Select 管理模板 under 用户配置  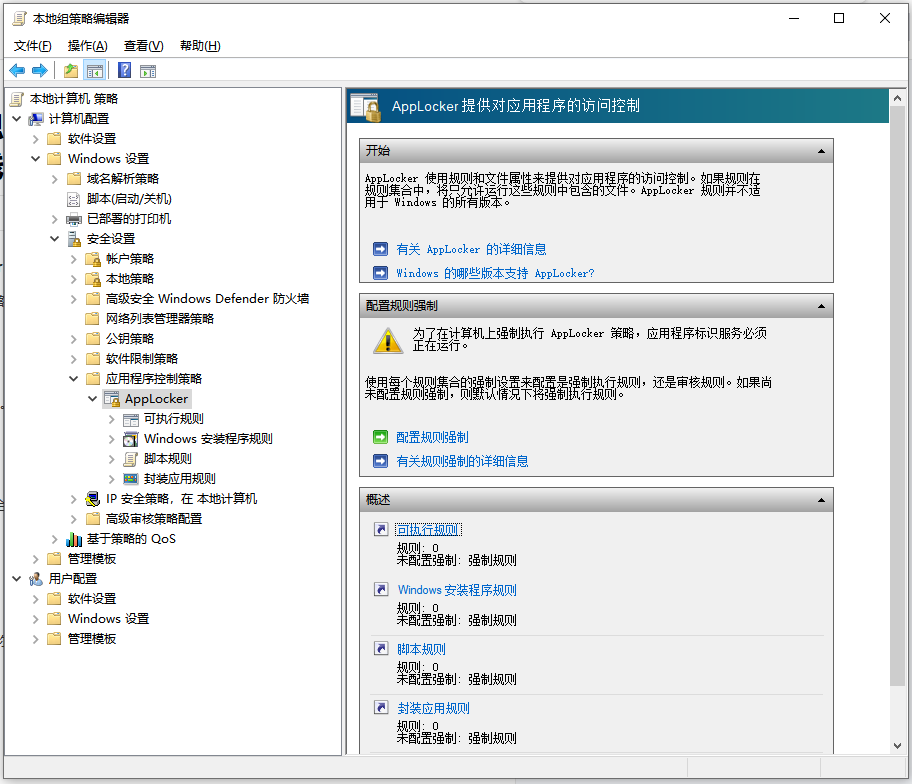click(x=92, y=639)
